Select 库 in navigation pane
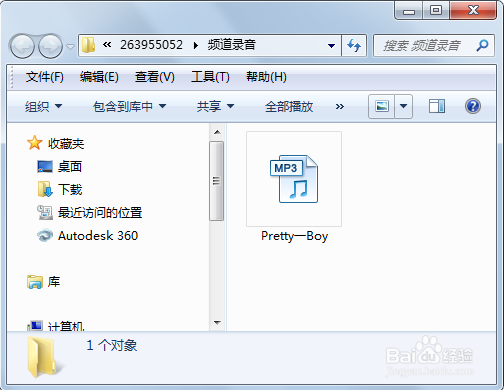The height and width of the screenshot is (390, 504). pyautogui.click(x=54, y=282)
